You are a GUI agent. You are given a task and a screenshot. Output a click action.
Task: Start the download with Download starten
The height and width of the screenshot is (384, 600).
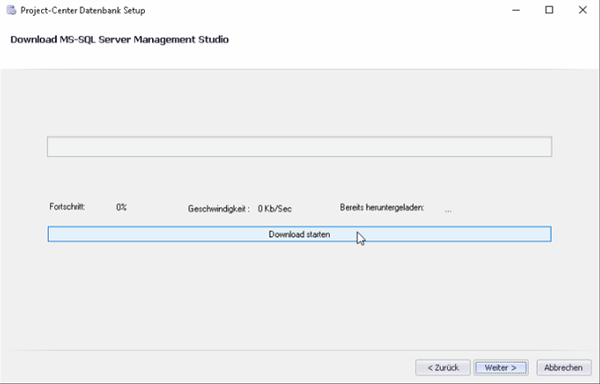pyautogui.click(x=299, y=234)
